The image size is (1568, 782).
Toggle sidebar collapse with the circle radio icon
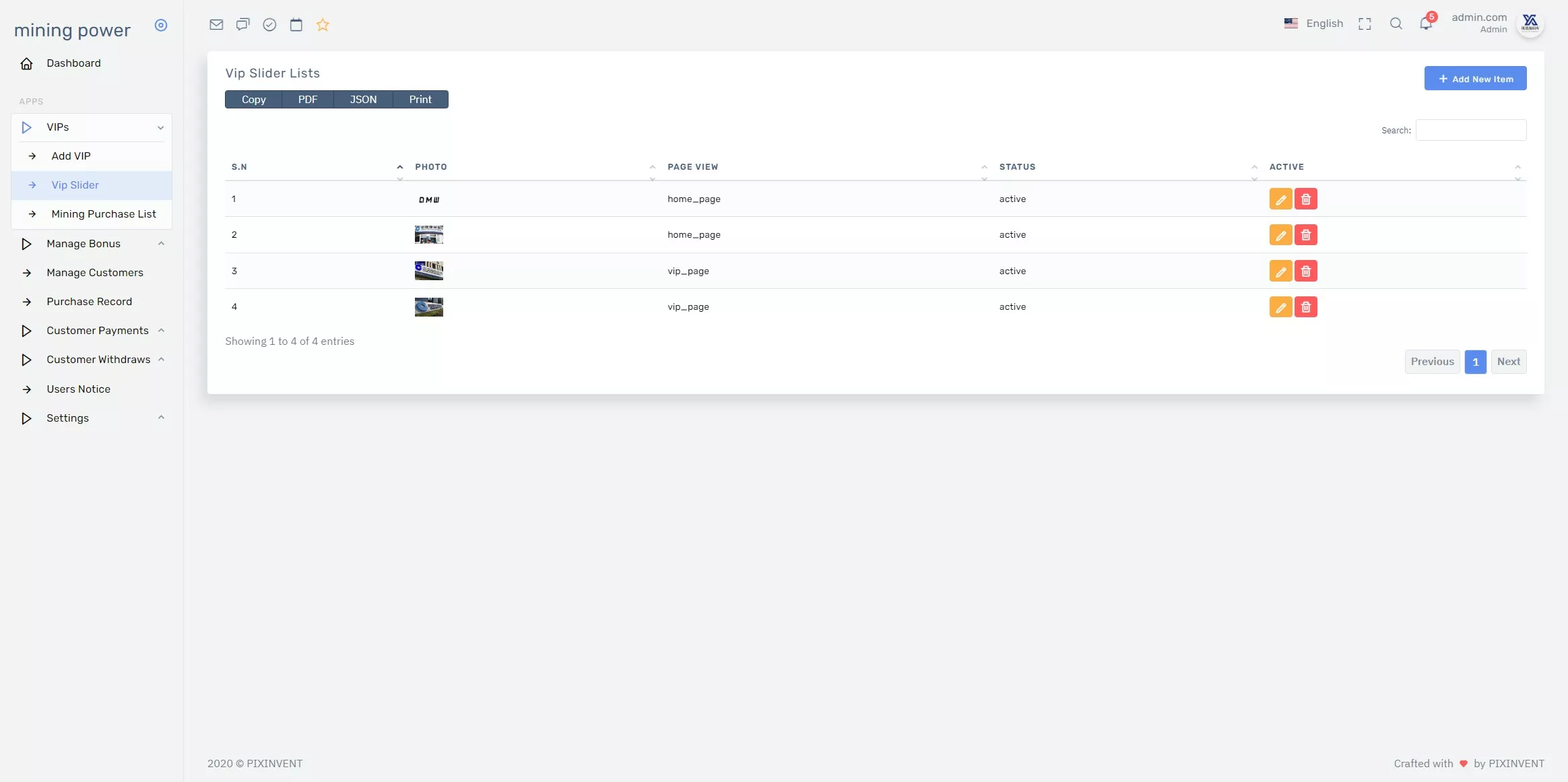point(161,26)
